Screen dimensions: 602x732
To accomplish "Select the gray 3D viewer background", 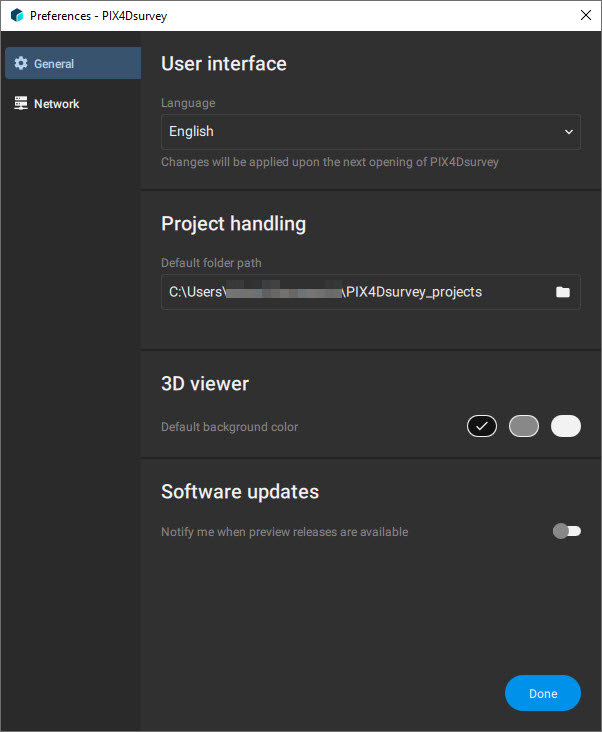I will coord(524,426).
